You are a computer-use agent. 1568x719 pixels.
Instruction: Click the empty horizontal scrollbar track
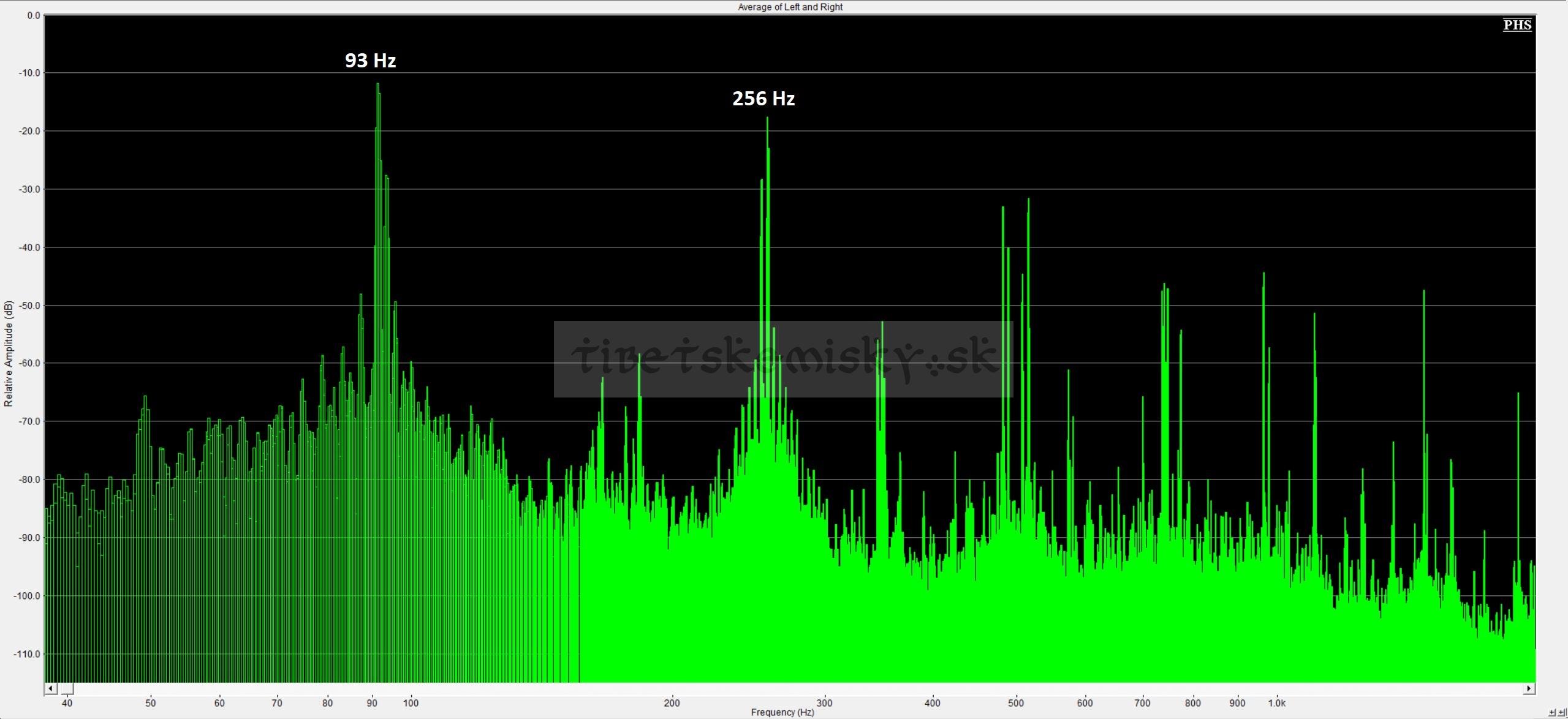pos(798,688)
